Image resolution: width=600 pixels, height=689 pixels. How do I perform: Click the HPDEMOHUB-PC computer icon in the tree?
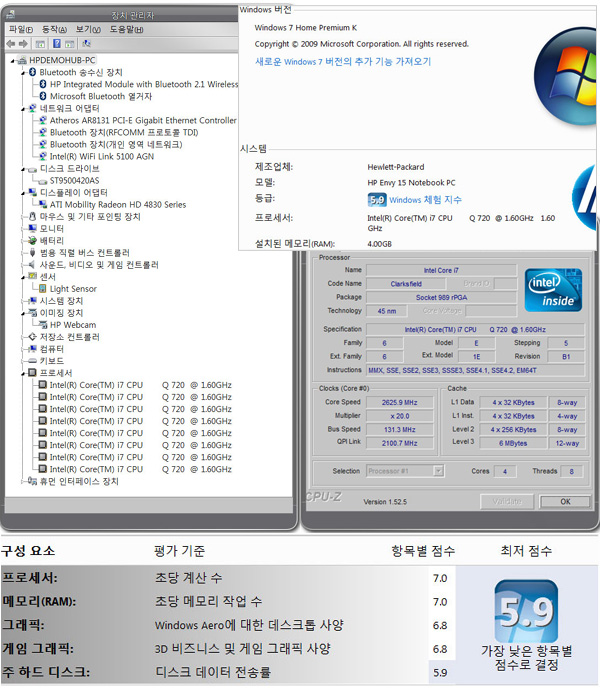click(x=22, y=60)
